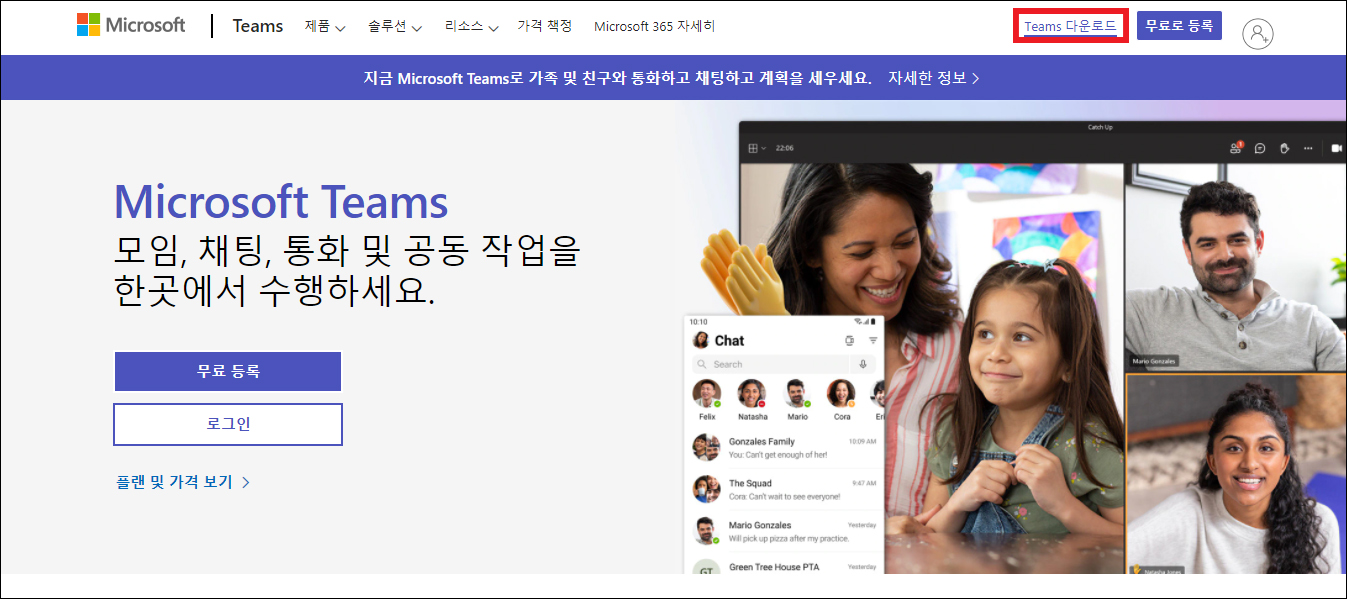The image size is (1347, 599).
Task: Click the Teams 다운로드 link
Action: pos(1071,26)
